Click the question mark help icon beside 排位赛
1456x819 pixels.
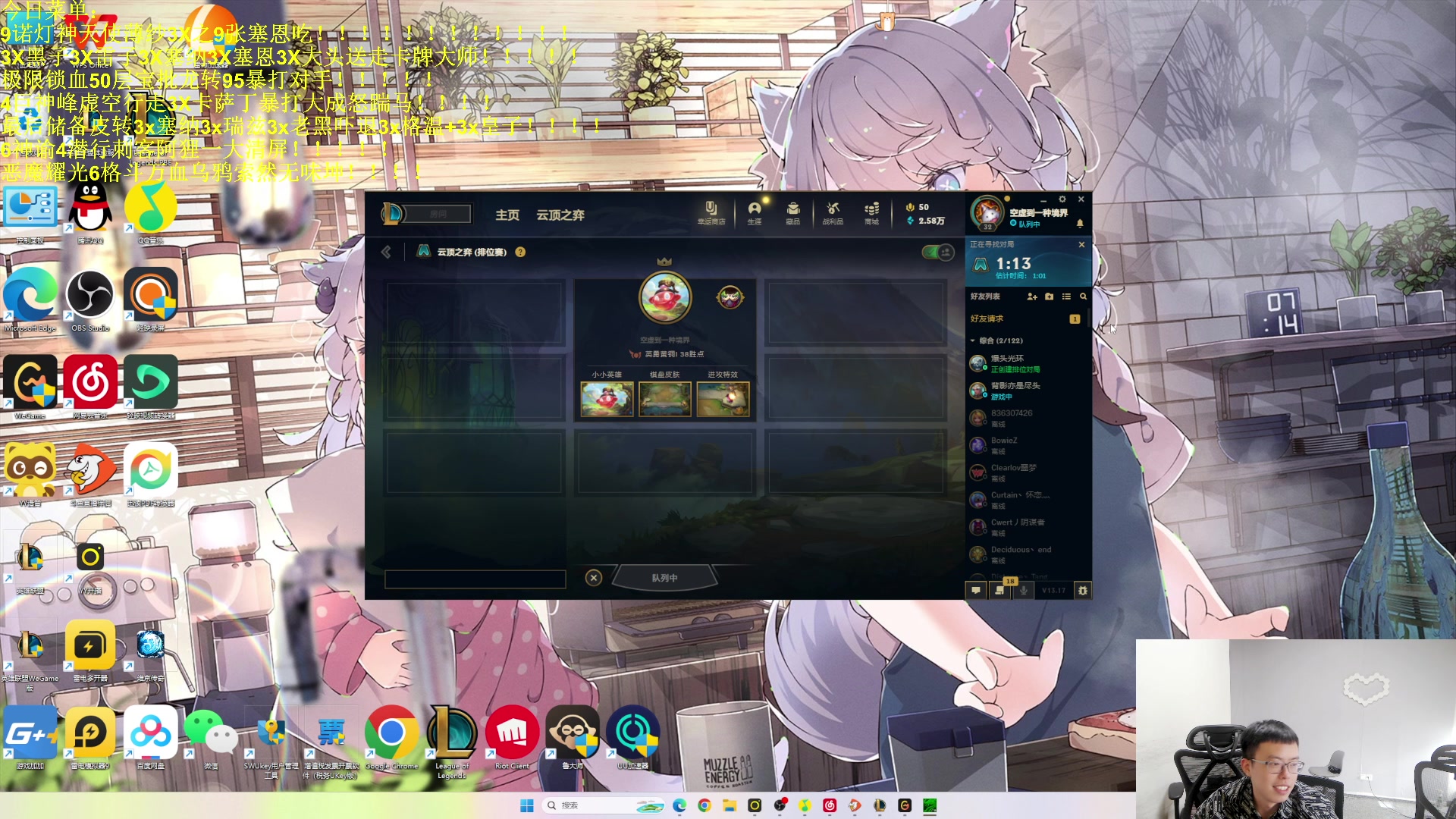(520, 252)
